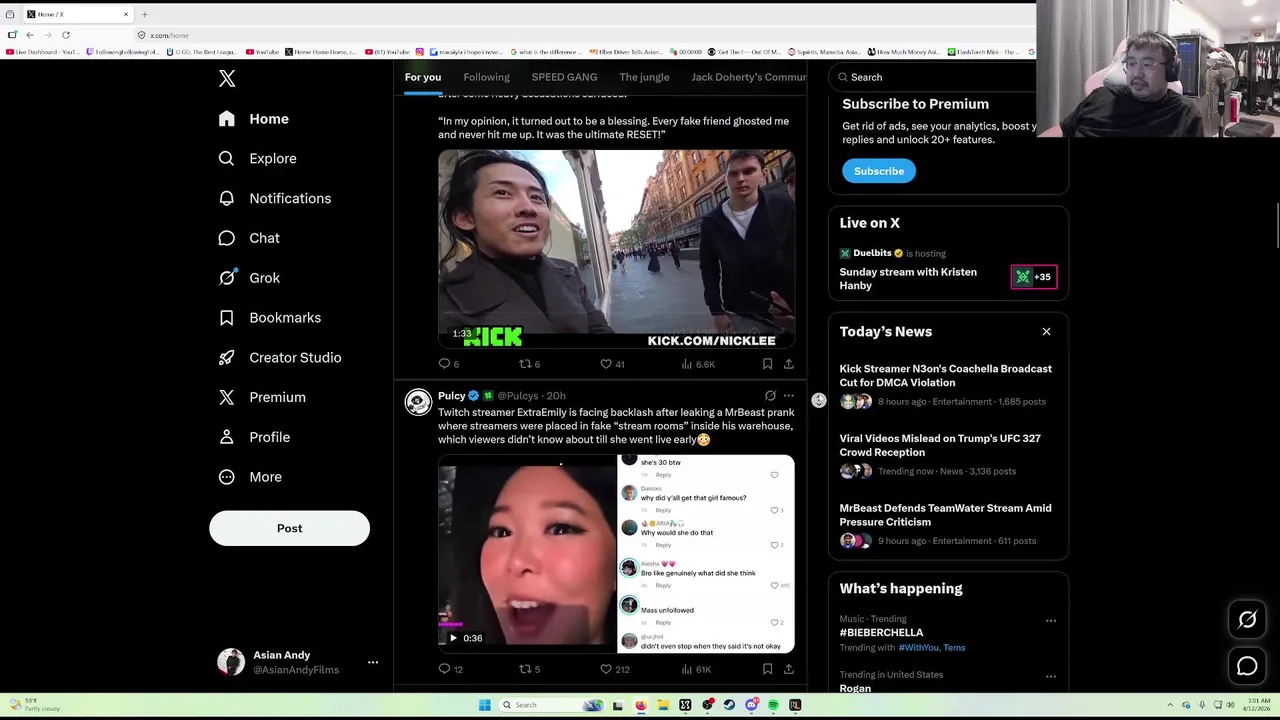The width and height of the screenshot is (1280, 720).
Task: Open Jack Doherty's Community tab
Action: point(749,77)
